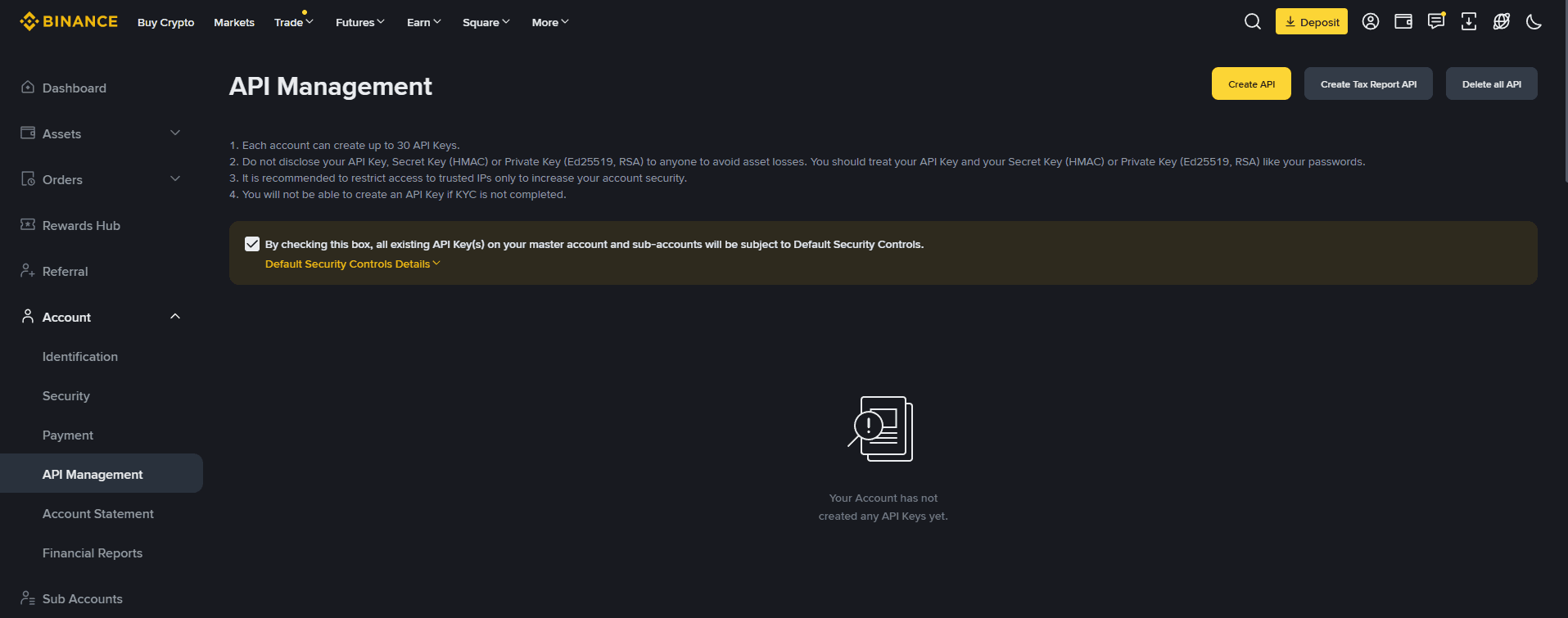Open Identification in the sidebar

point(80,356)
